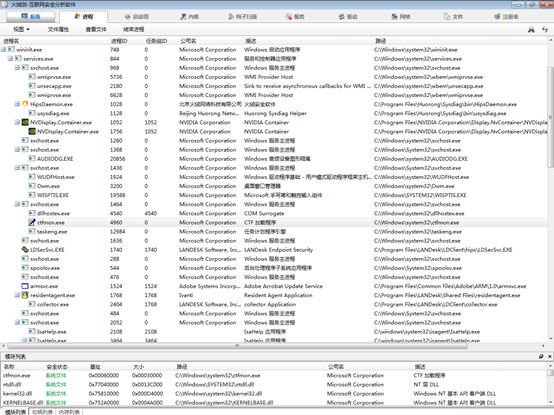Screen dimensions: 554x415
Task: Click the module list vertical scrollbar
Action: pyautogui.click(x=550, y=373)
